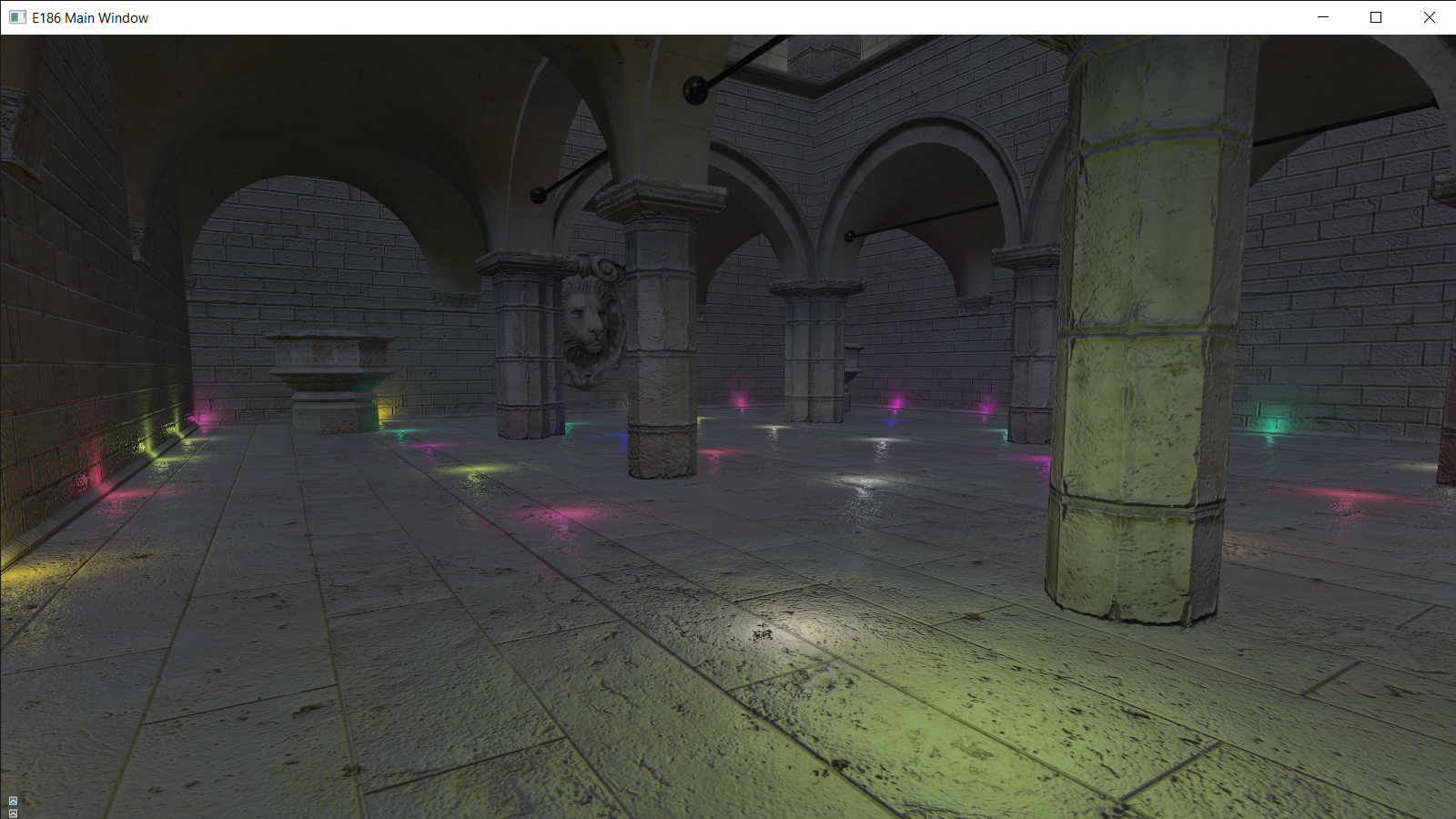The image size is (1456, 819).
Task: Close the E186 Main Window
Action: (x=1429, y=17)
